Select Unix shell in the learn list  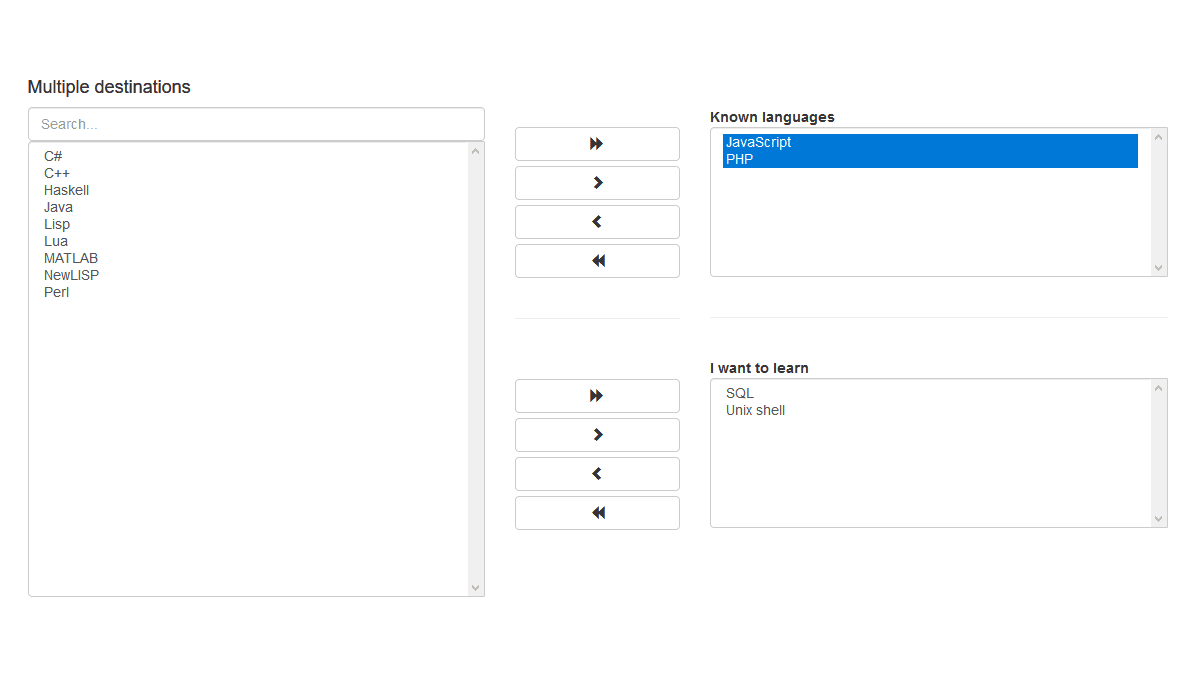[x=756, y=410]
